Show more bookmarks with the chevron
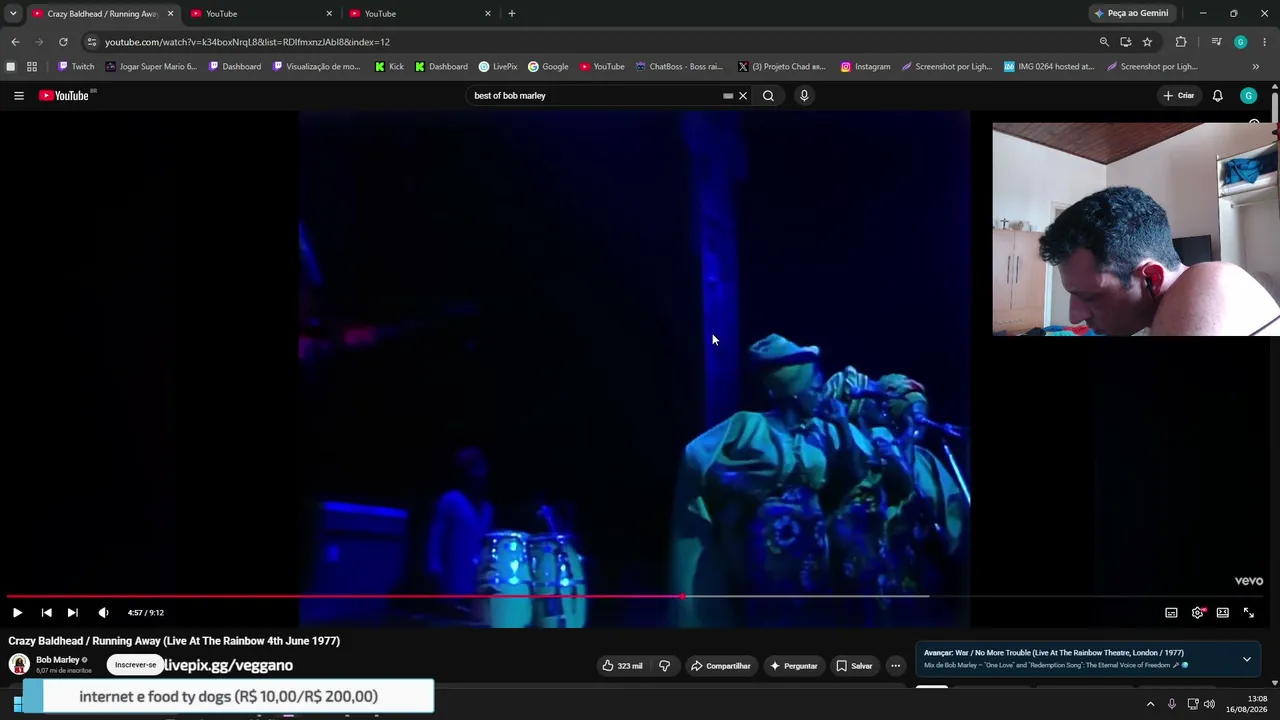1280x720 pixels. click(1256, 67)
